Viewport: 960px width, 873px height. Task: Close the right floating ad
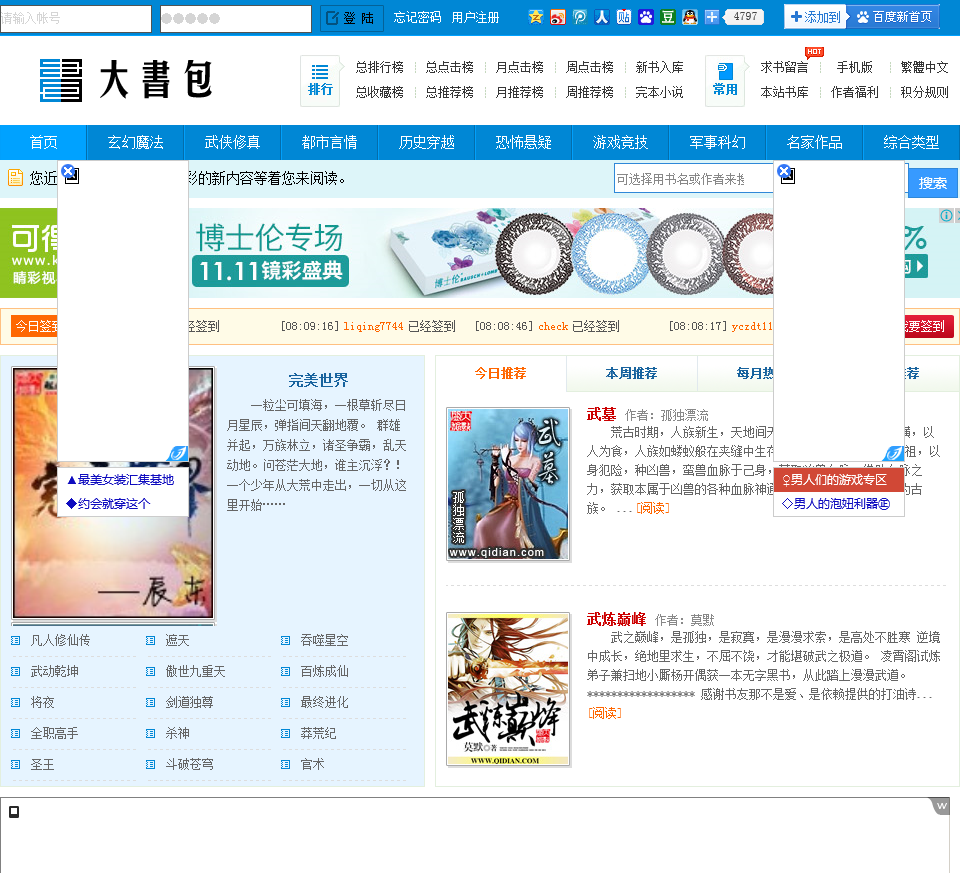(784, 171)
